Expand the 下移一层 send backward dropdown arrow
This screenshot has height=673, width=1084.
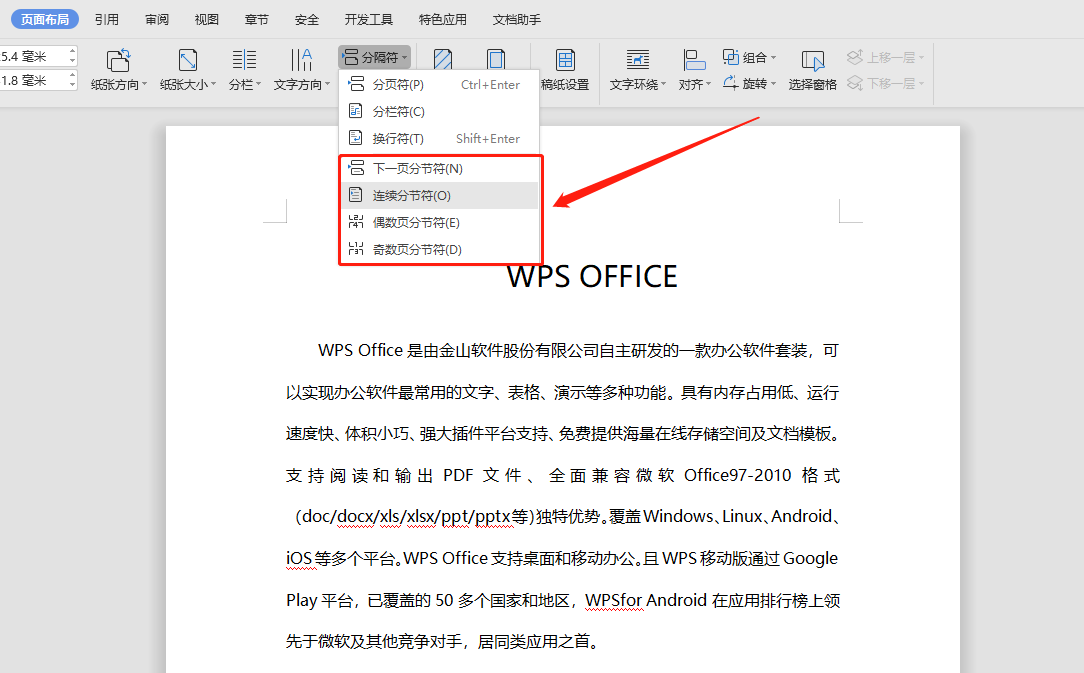click(922, 84)
